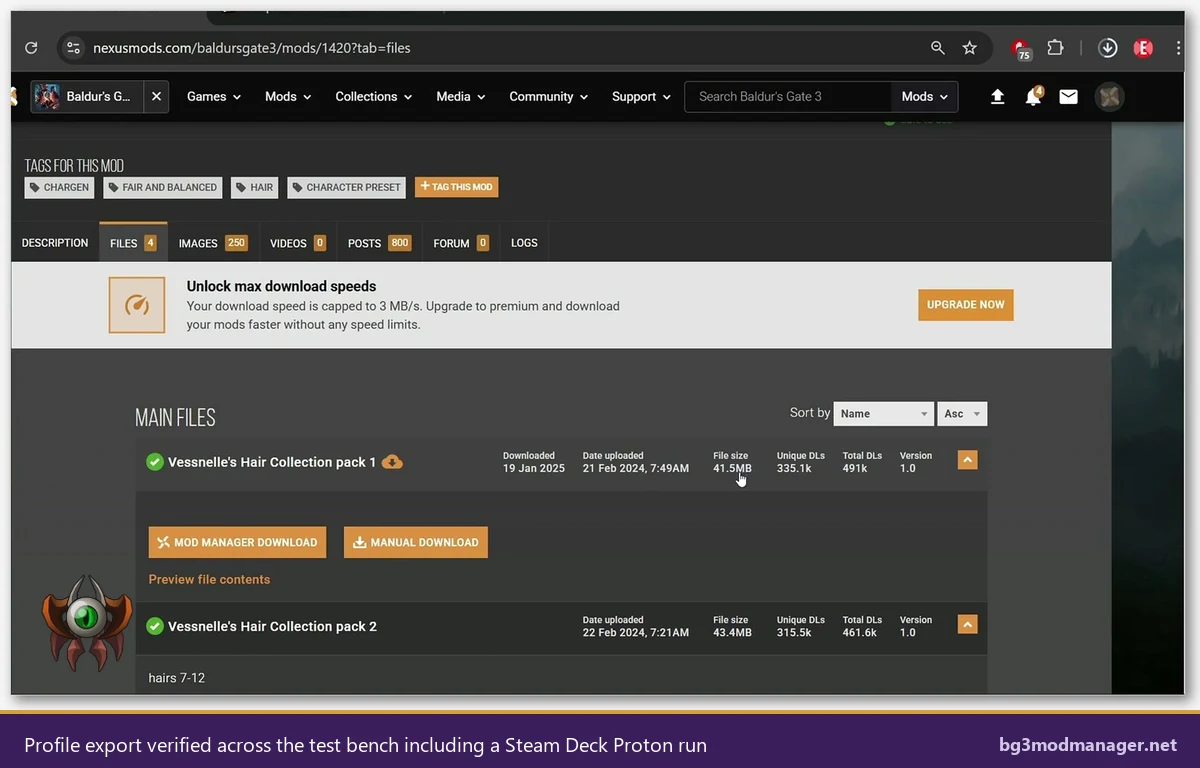This screenshot has width=1200, height=768.
Task: Click Vessnelle's Hair Collection pack 2 title
Action: tap(272, 626)
